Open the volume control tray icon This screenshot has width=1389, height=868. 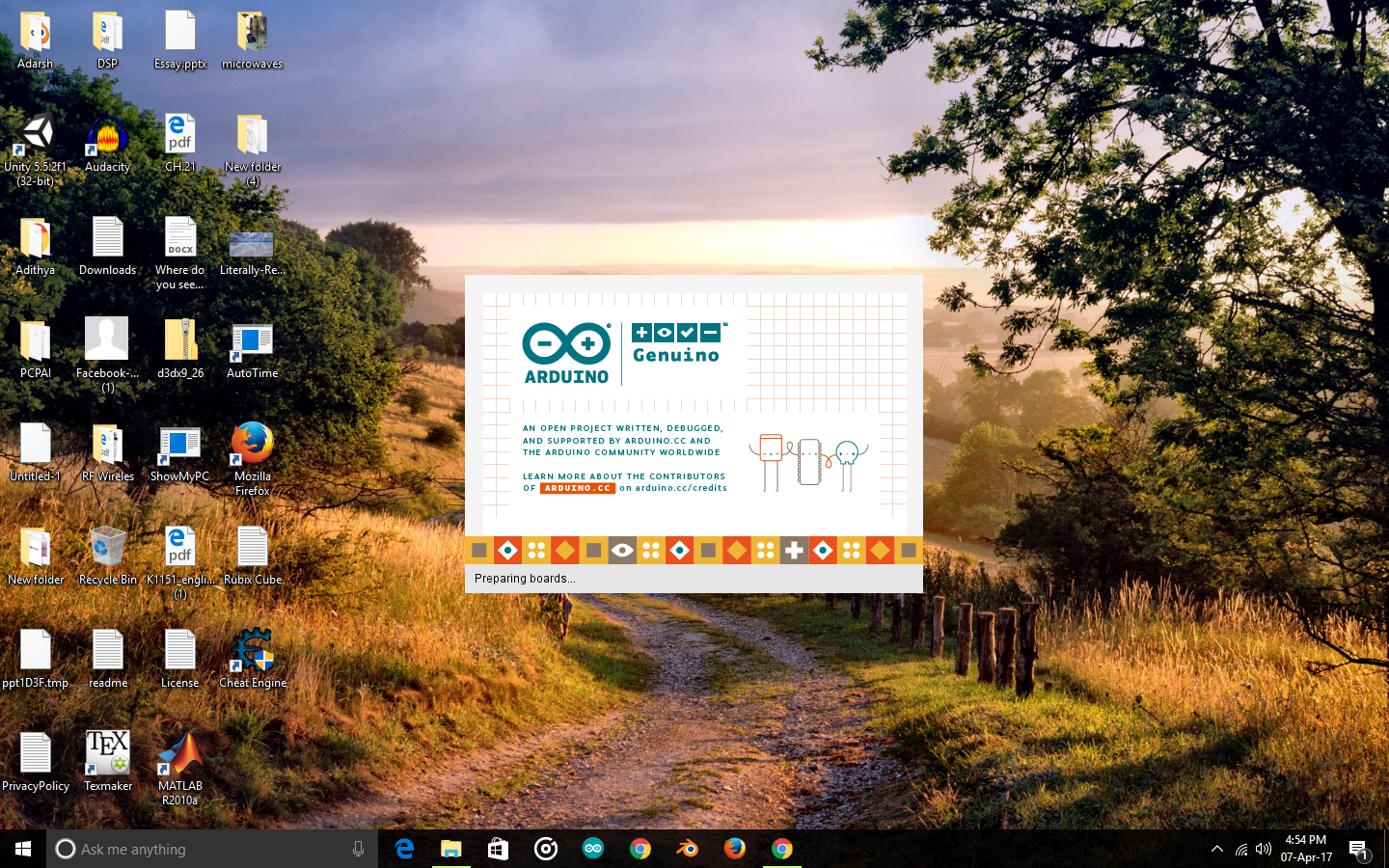click(x=1264, y=850)
